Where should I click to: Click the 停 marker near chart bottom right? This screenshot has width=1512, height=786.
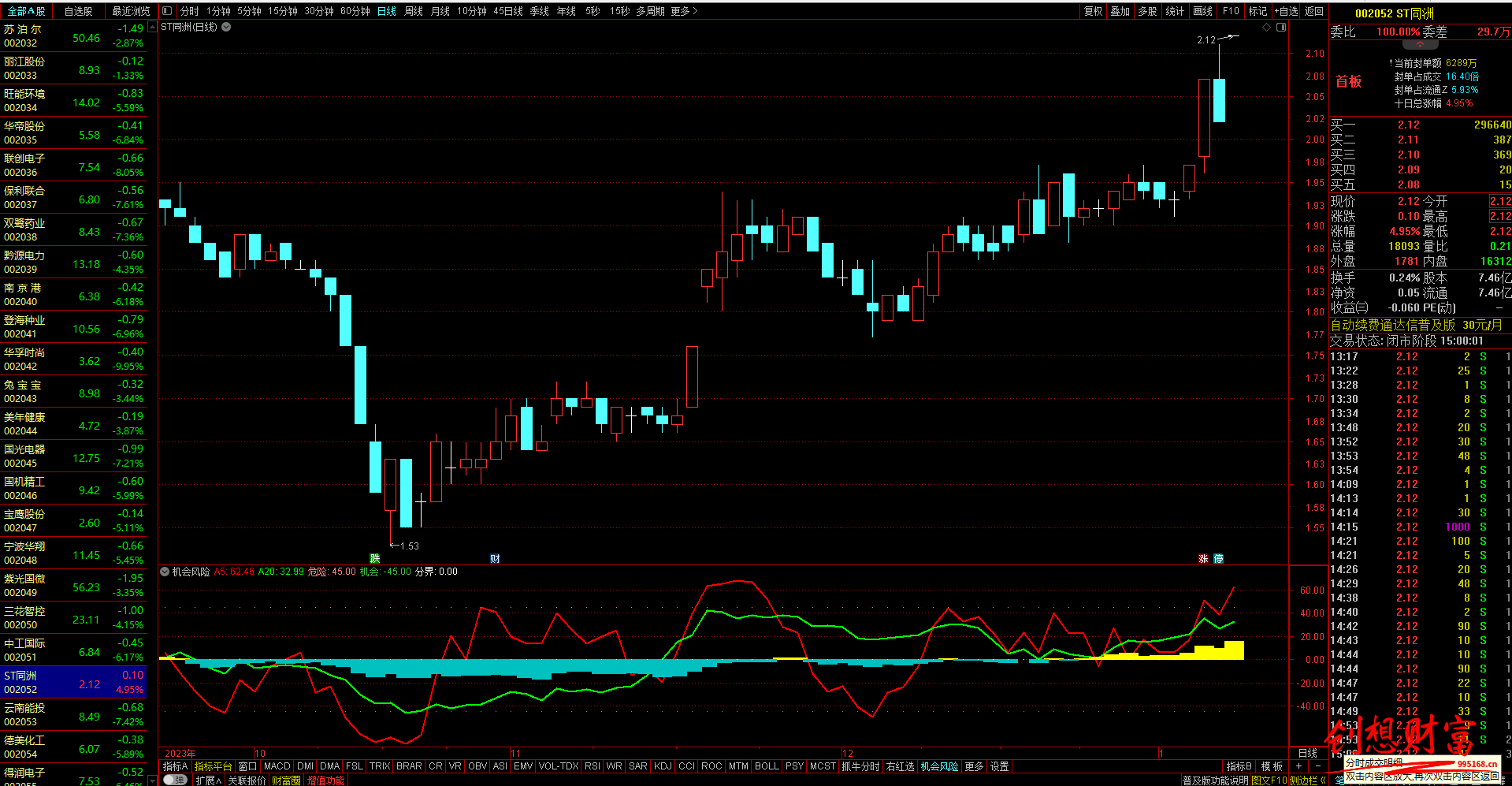click(1218, 558)
